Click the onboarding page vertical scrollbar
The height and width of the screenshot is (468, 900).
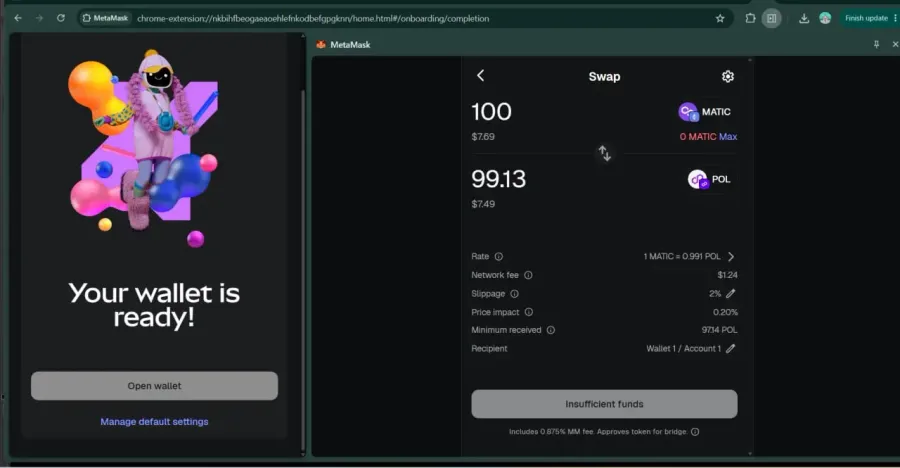303,270
